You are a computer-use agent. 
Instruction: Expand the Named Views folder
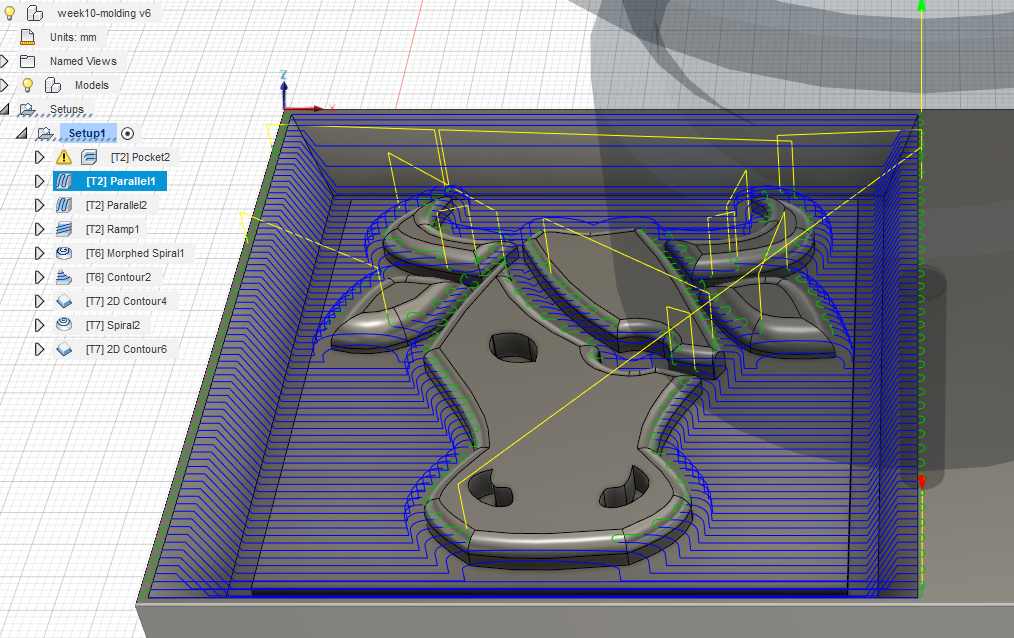(x=5, y=61)
